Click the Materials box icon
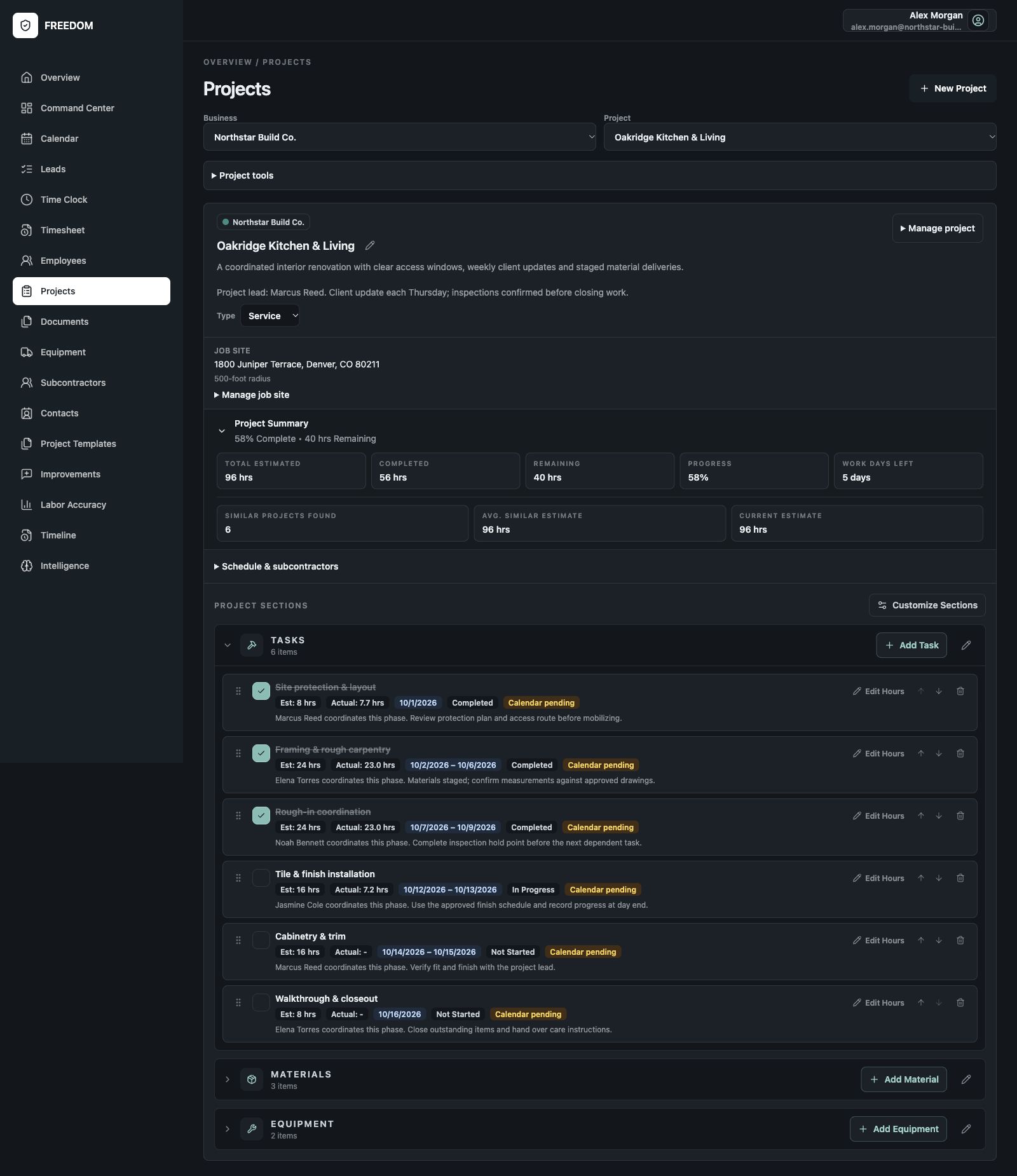Viewport: 1017px width, 1176px height. tap(252, 1079)
